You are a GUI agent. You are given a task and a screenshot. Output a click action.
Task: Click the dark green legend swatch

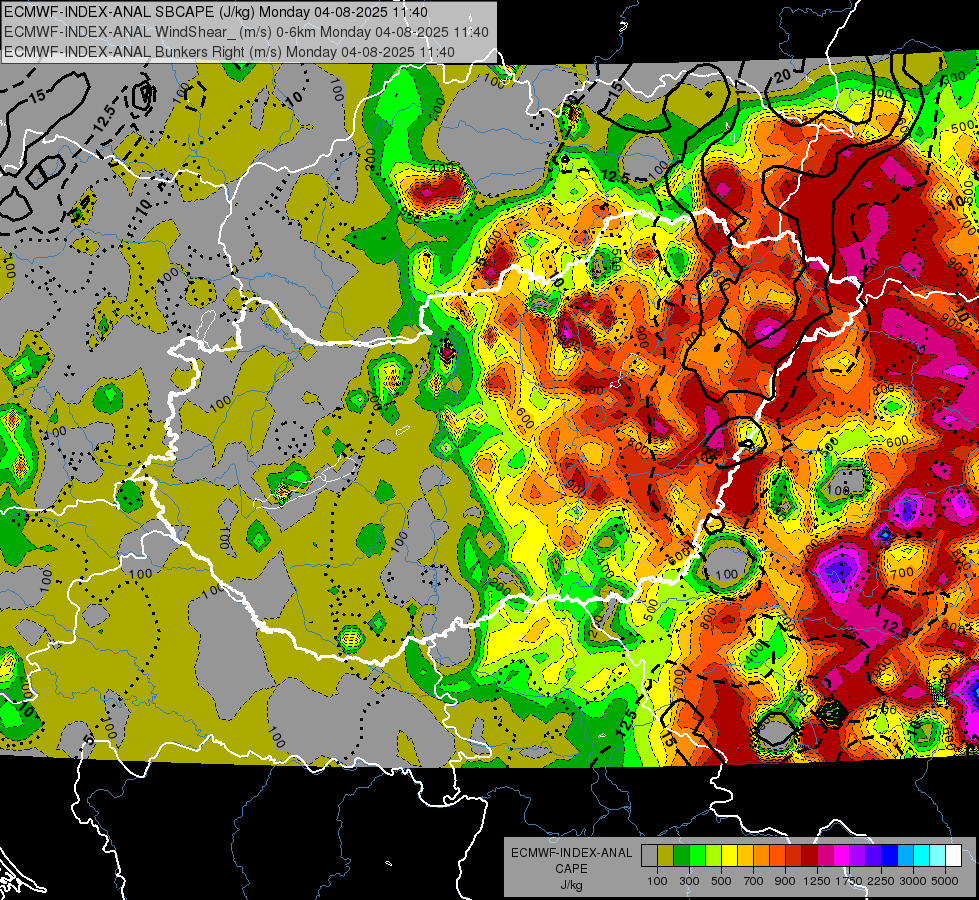click(681, 855)
